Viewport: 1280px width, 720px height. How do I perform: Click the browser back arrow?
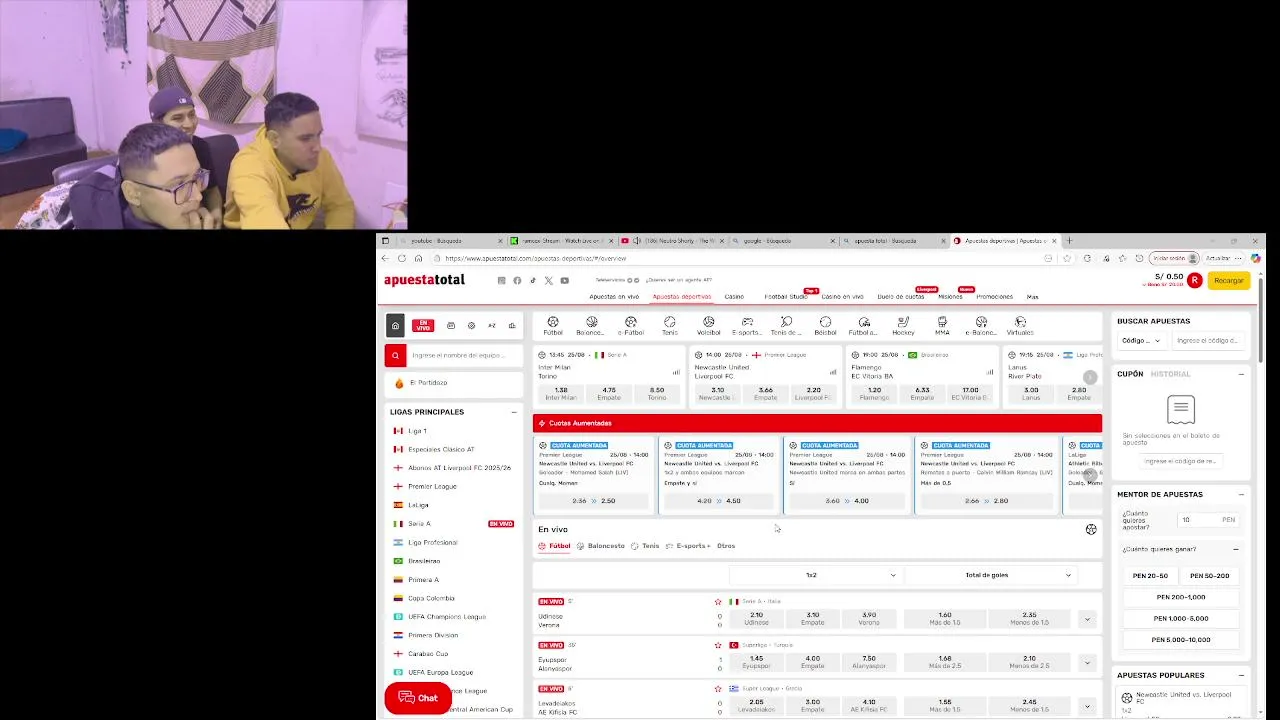pos(385,258)
